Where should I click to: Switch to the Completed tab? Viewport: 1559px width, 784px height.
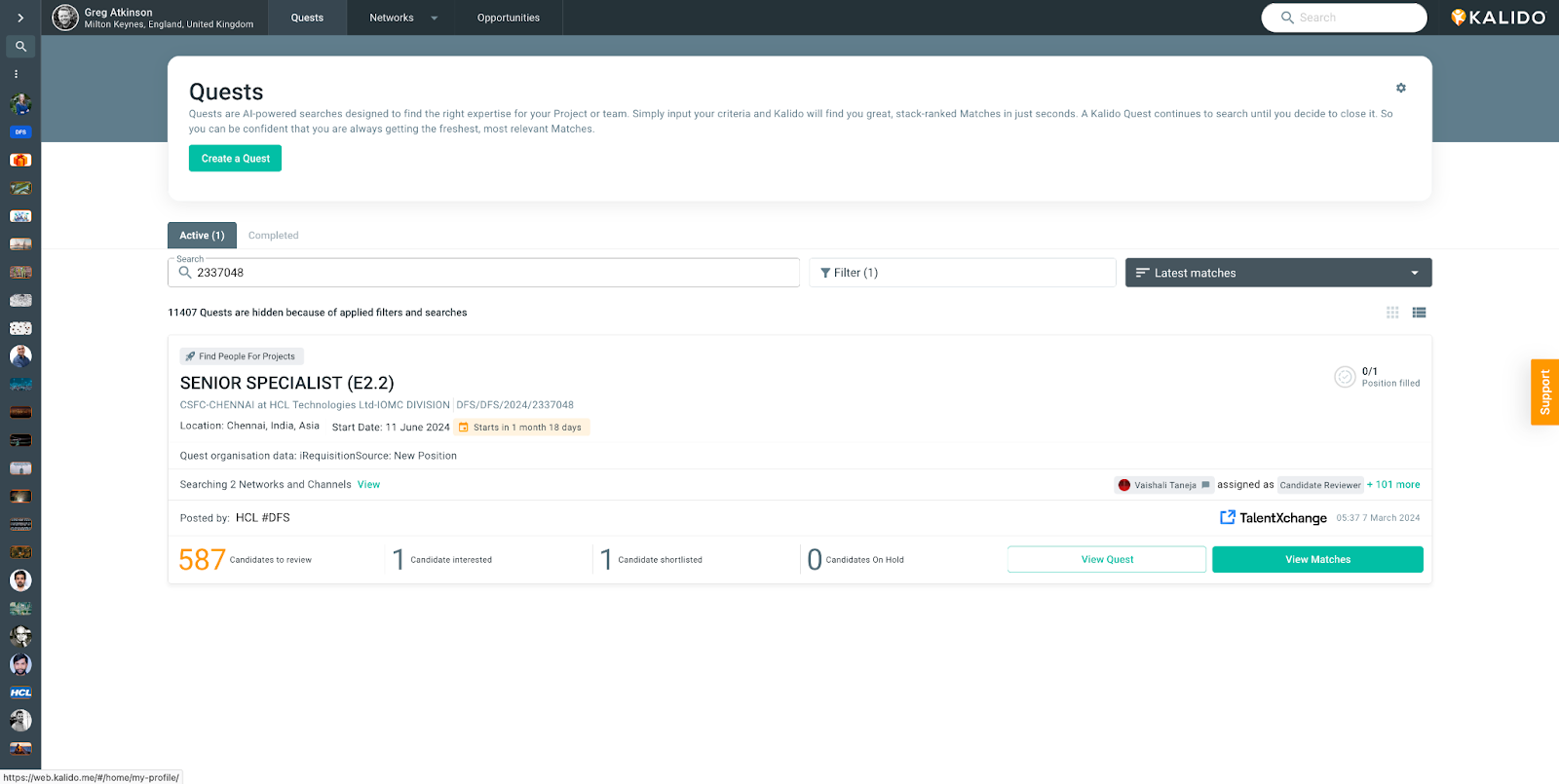coord(273,236)
